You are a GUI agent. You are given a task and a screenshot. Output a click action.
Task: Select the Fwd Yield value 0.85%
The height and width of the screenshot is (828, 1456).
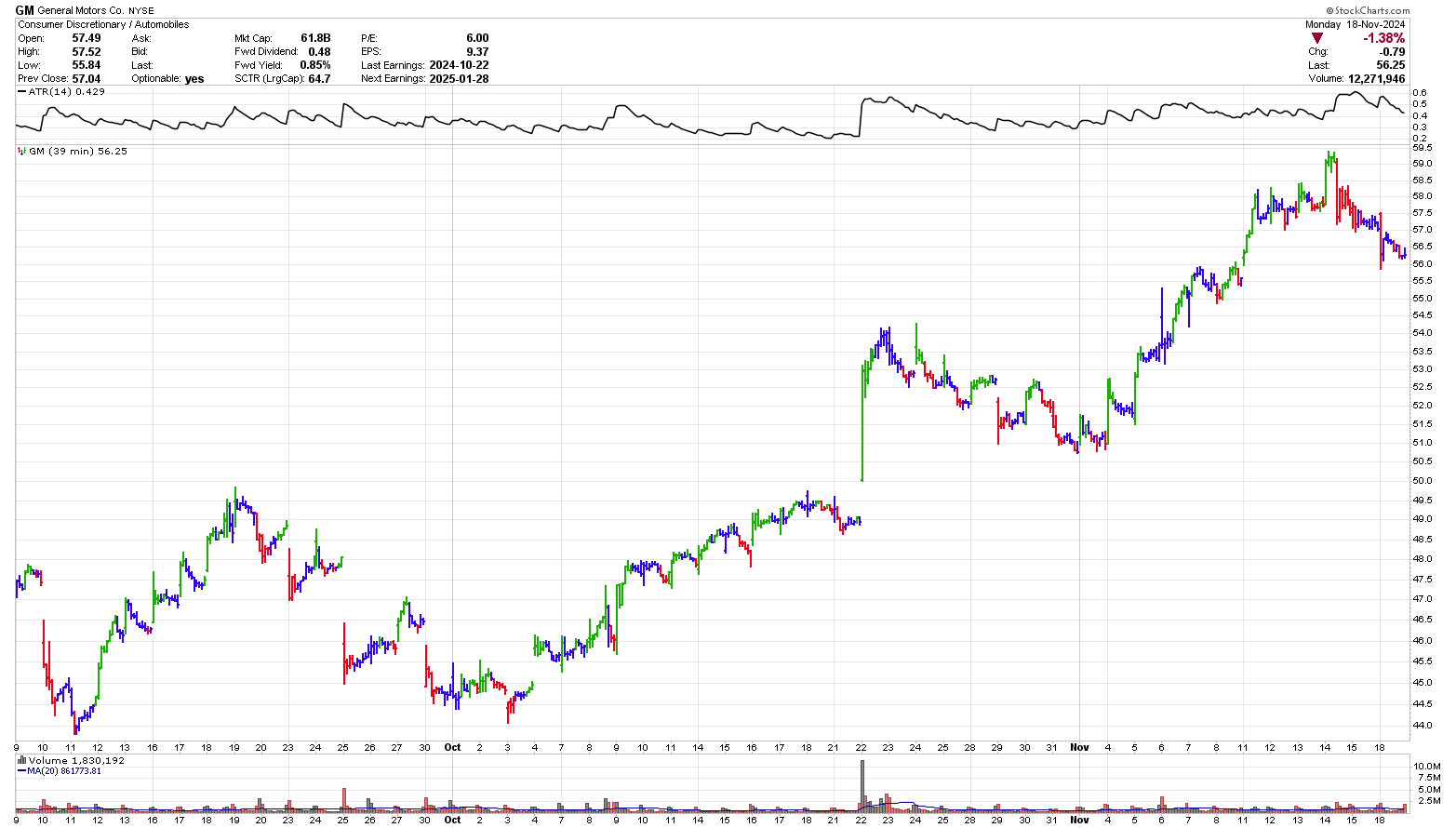click(315, 65)
